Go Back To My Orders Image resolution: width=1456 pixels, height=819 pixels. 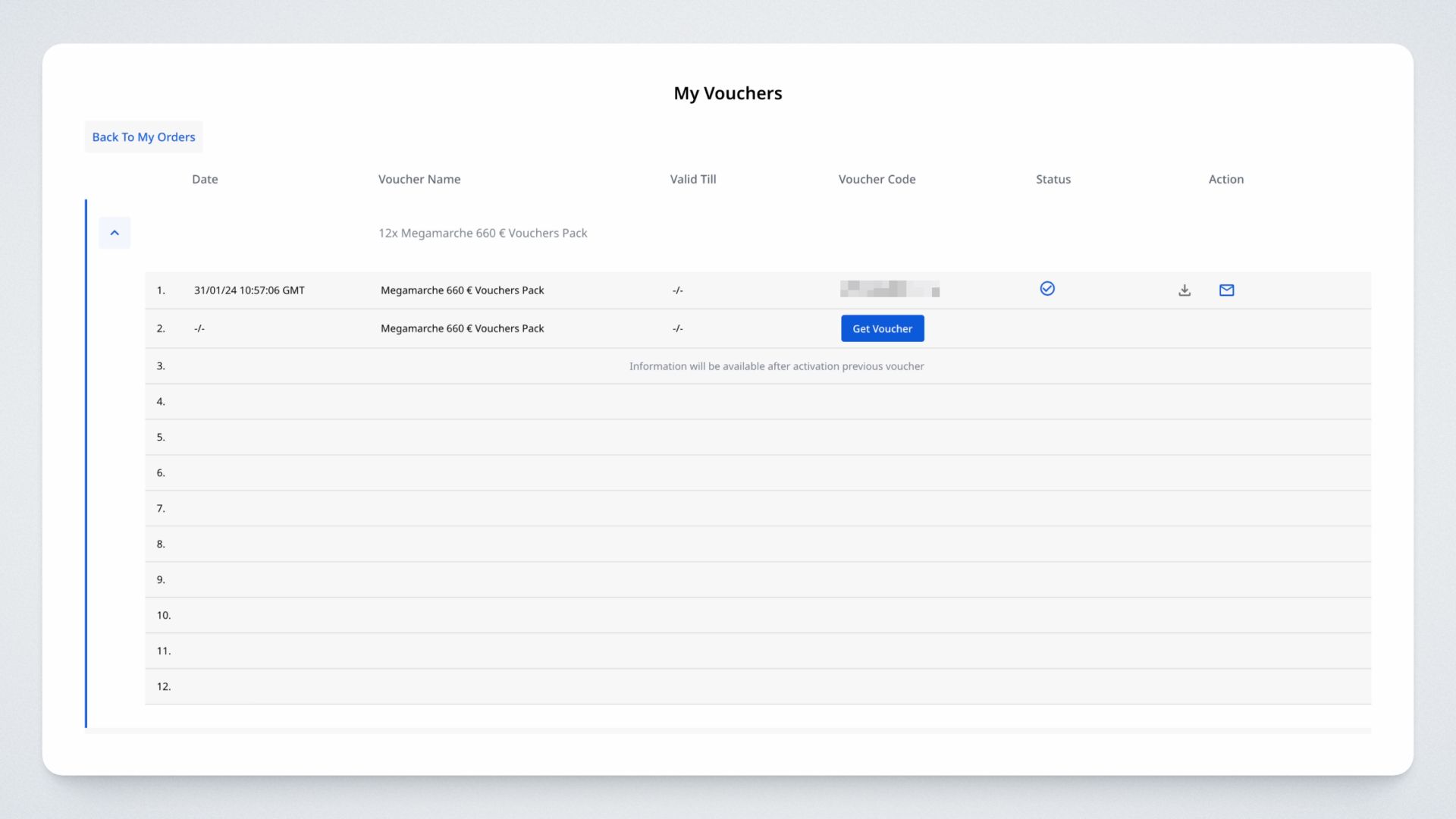143,137
